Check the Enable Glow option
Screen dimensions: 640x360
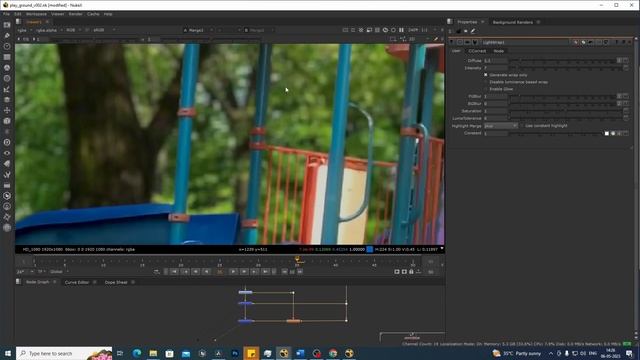(x=486, y=89)
